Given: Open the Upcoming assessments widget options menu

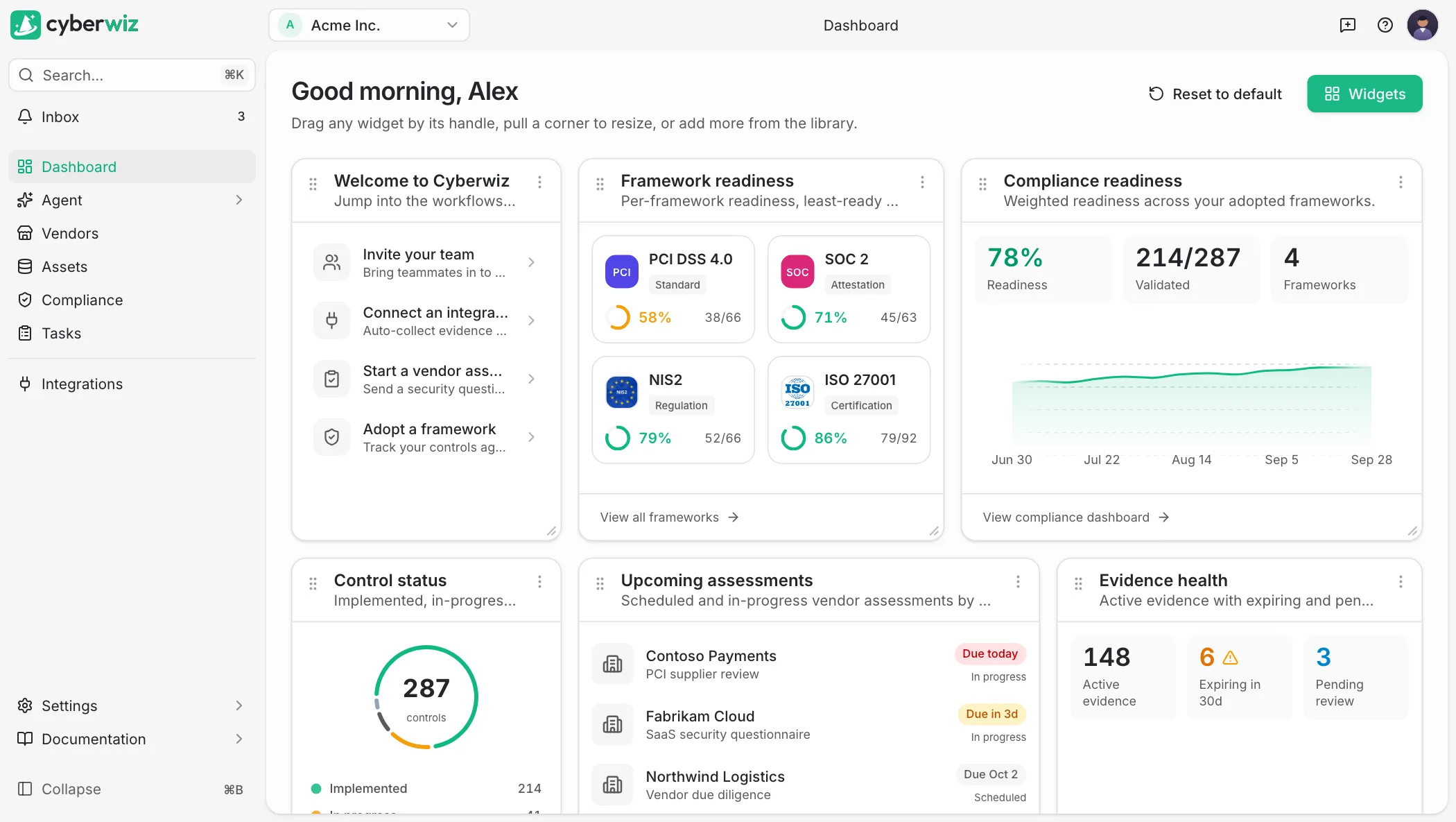Looking at the screenshot, I should (1018, 582).
